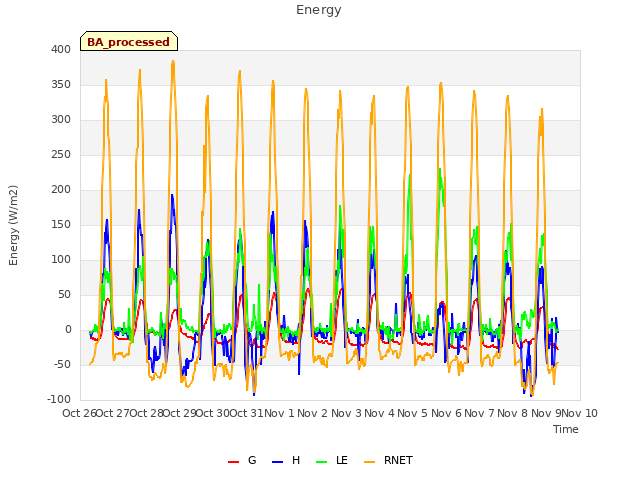The height and width of the screenshot is (480, 640).
Task: Click the Nov 1 x-axis date label
Action: (279, 413)
